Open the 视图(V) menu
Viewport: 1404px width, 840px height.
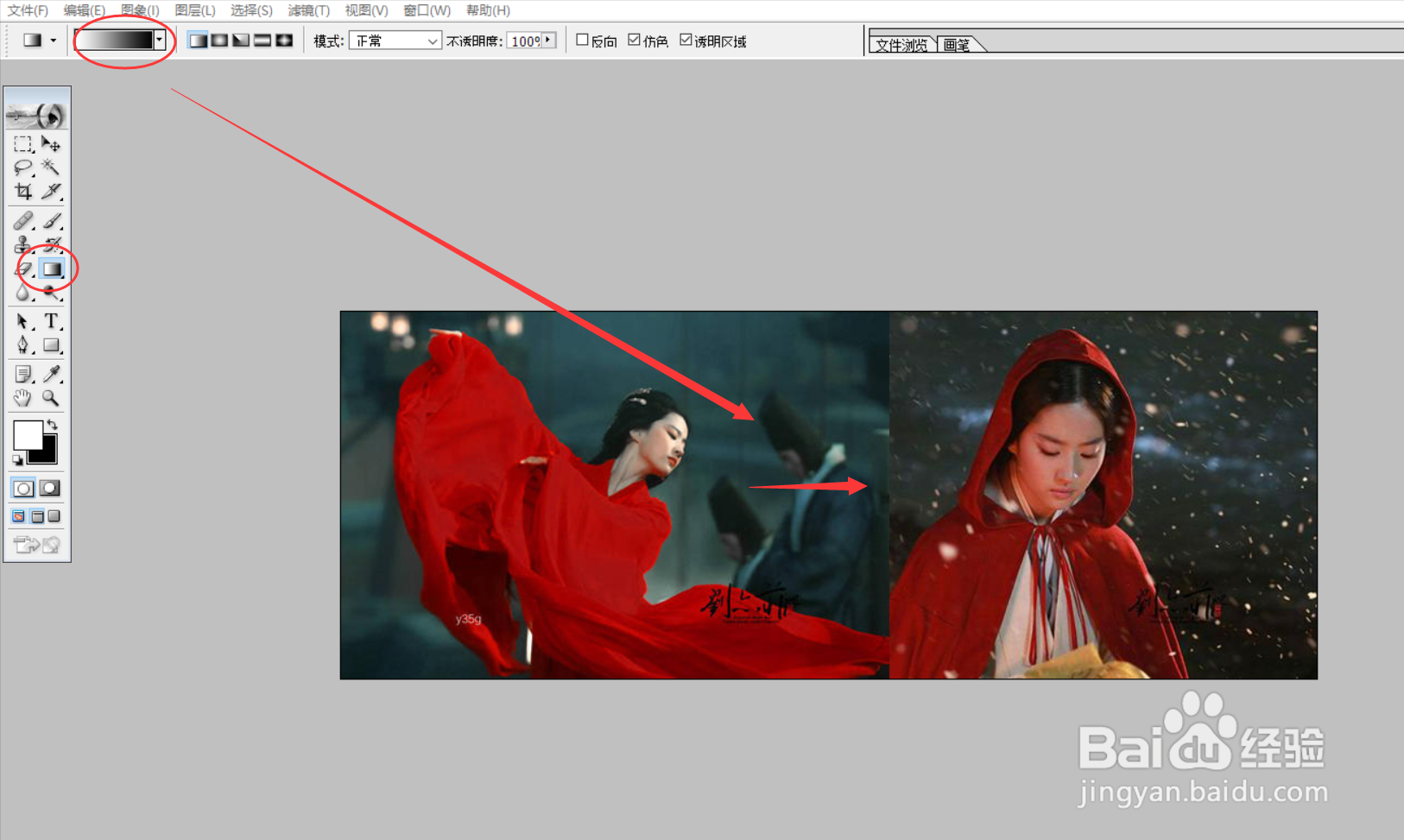pos(366,10)
